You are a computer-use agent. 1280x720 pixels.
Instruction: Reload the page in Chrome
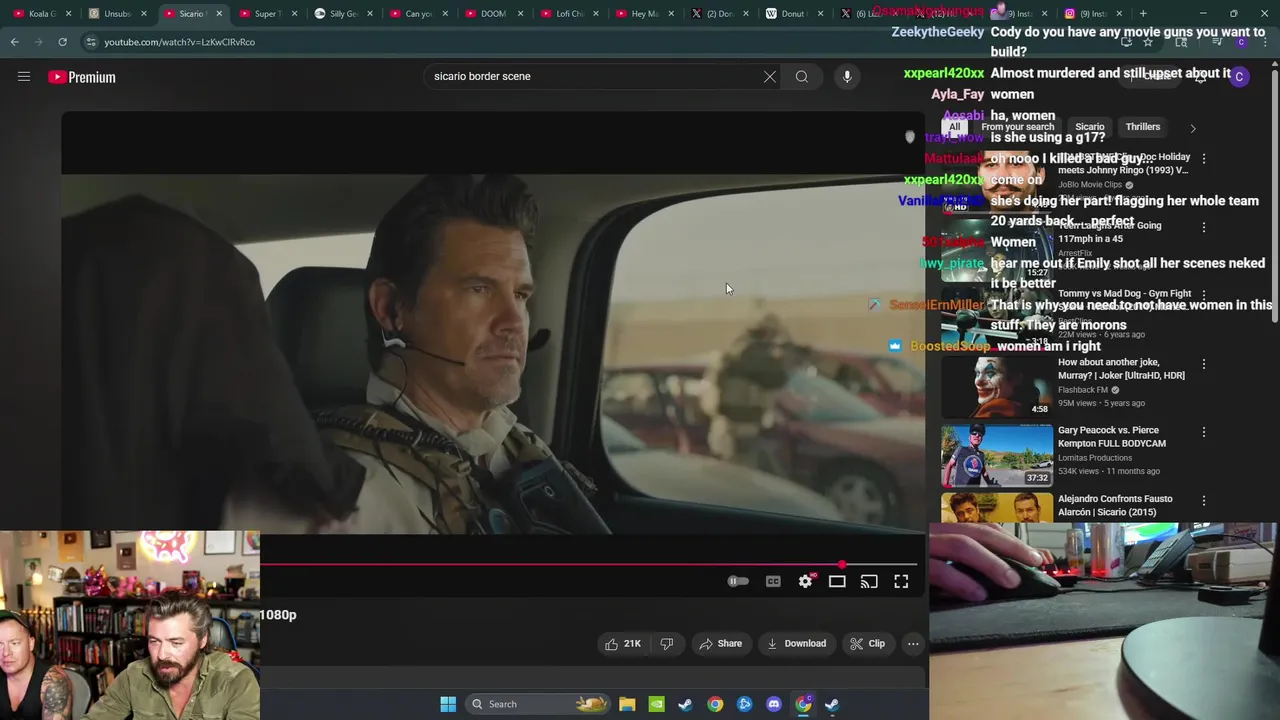coord(62,42)
